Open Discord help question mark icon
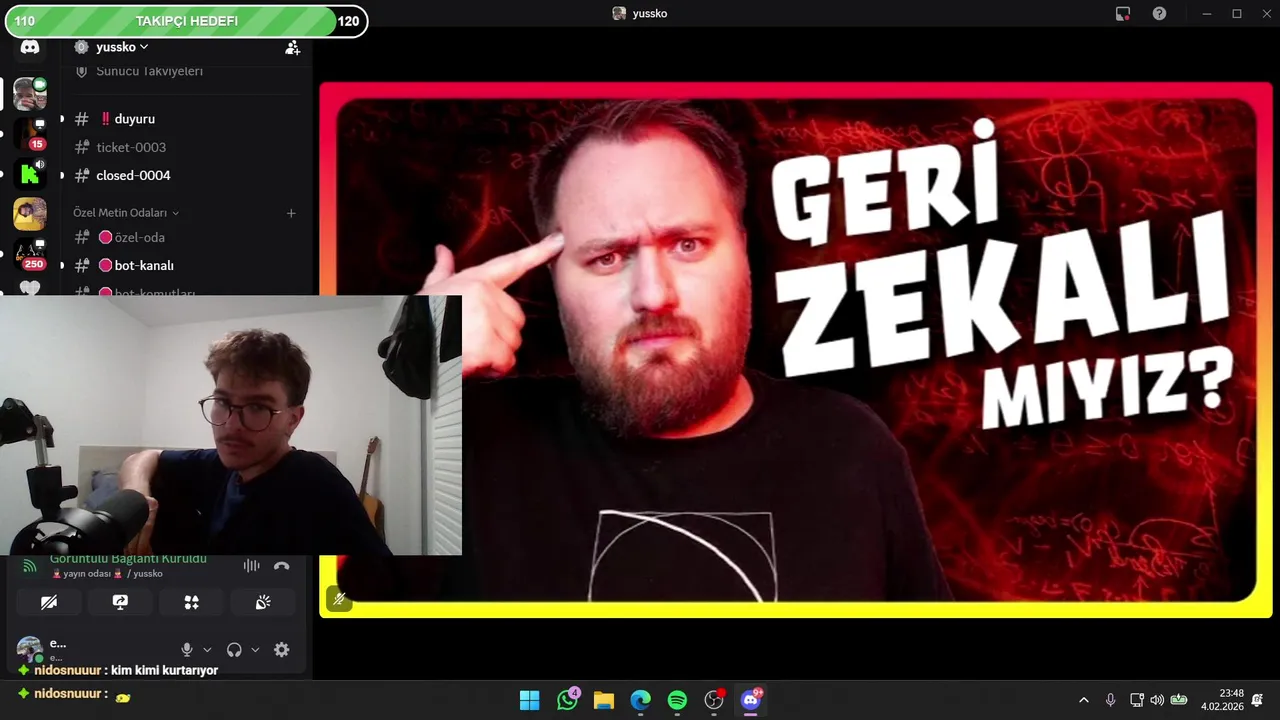The width and height of the screenshot is (1280, 720). 1159,13
